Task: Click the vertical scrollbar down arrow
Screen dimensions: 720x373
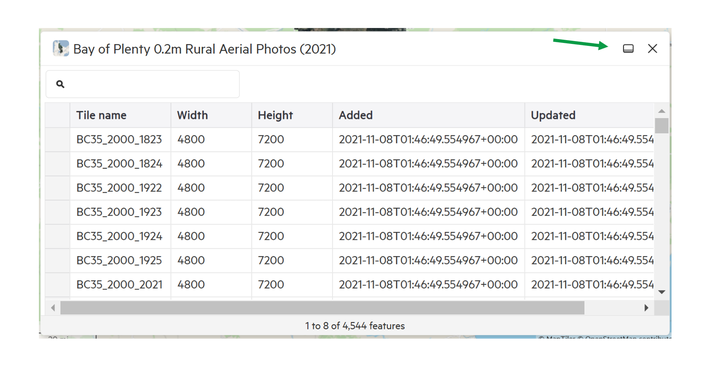Action: [x=662, y=292]
